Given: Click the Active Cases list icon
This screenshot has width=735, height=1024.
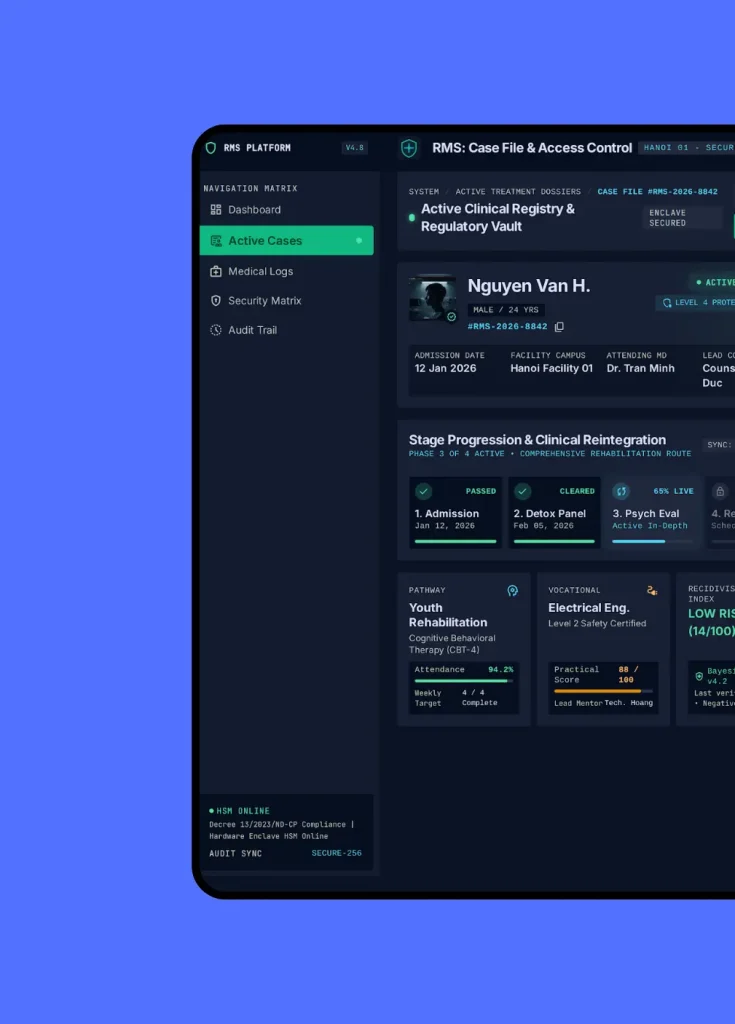Looking at the screenshot, I should (x=216, y=241).
